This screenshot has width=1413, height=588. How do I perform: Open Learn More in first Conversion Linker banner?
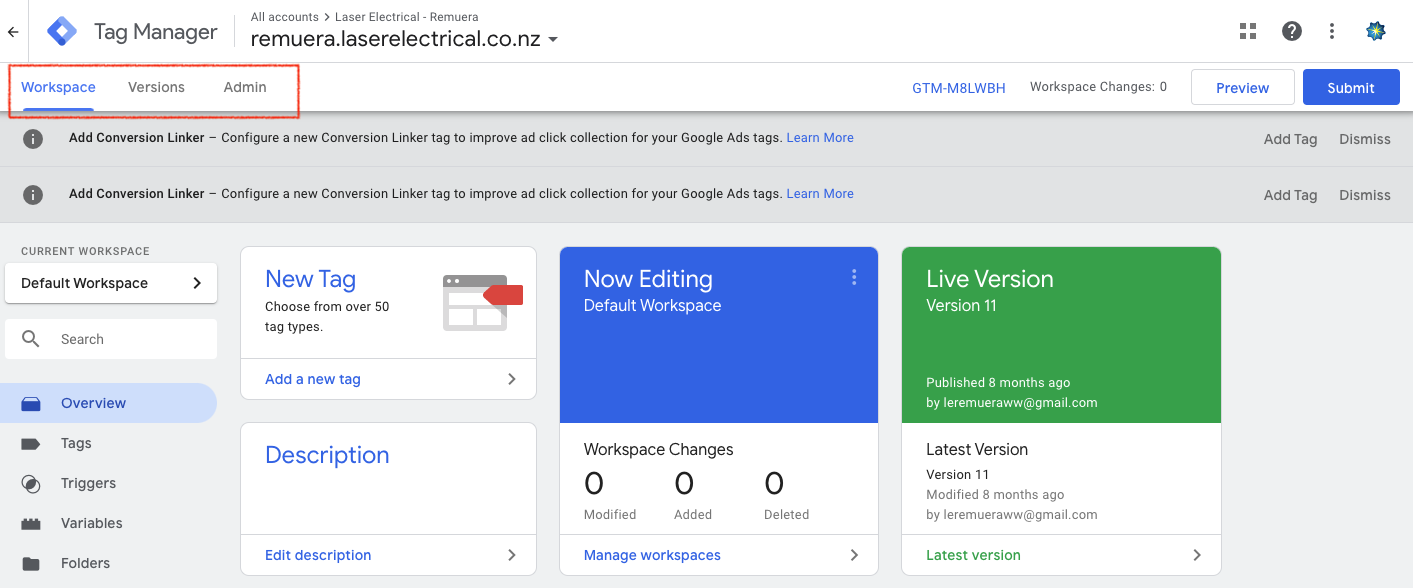820,138
